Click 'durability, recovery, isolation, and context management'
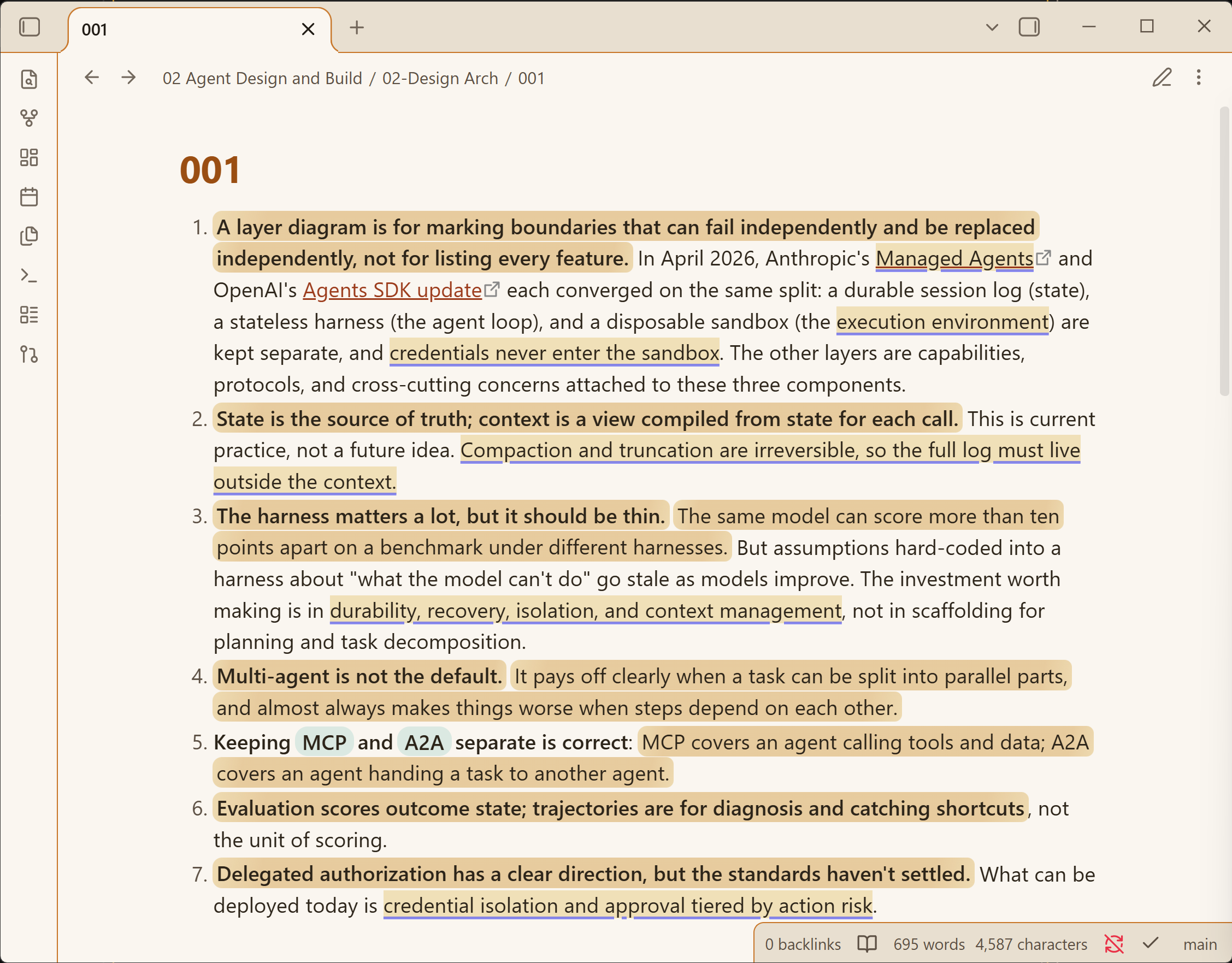 [586, 611]
